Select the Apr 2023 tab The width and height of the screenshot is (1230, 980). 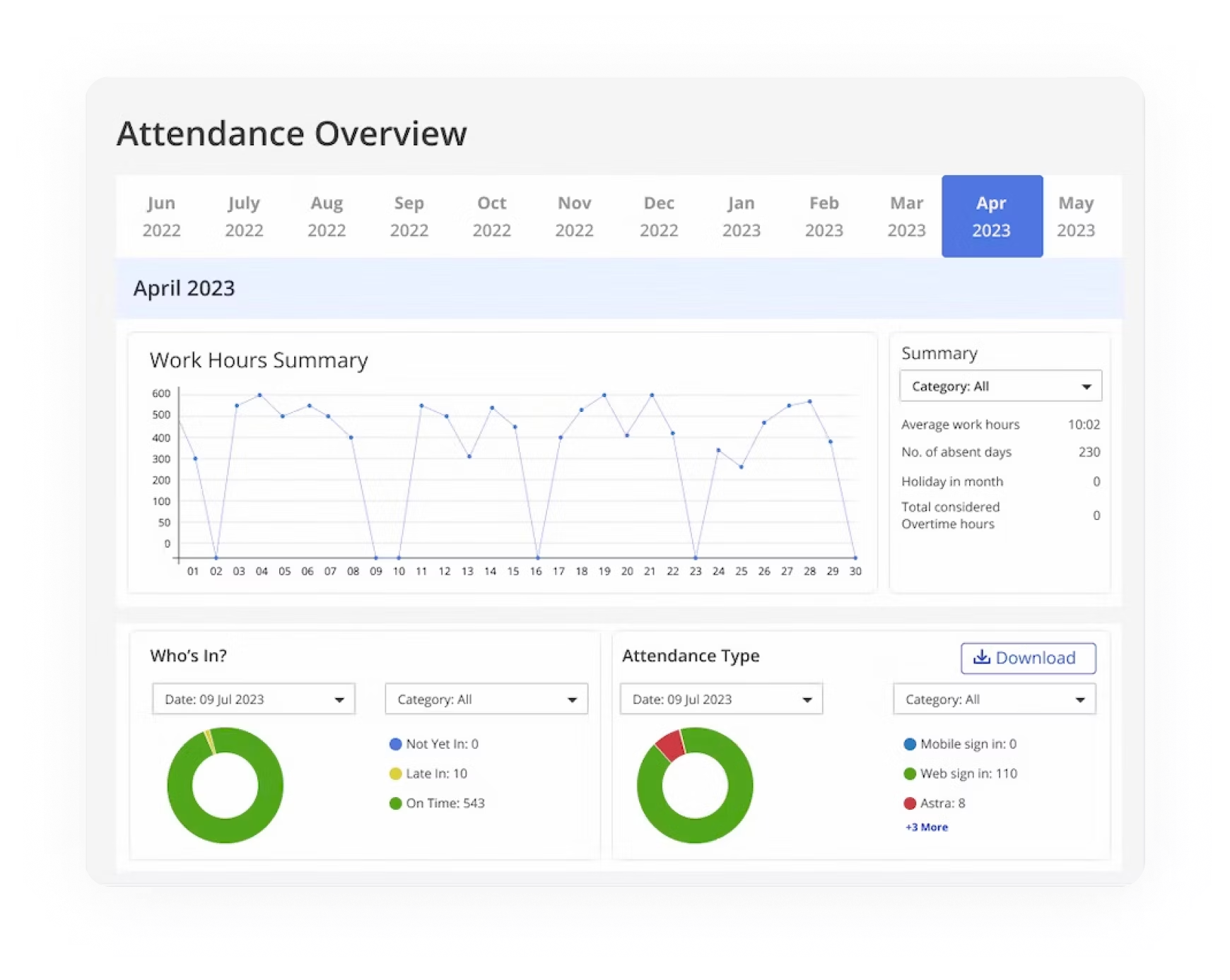(991, 216)
